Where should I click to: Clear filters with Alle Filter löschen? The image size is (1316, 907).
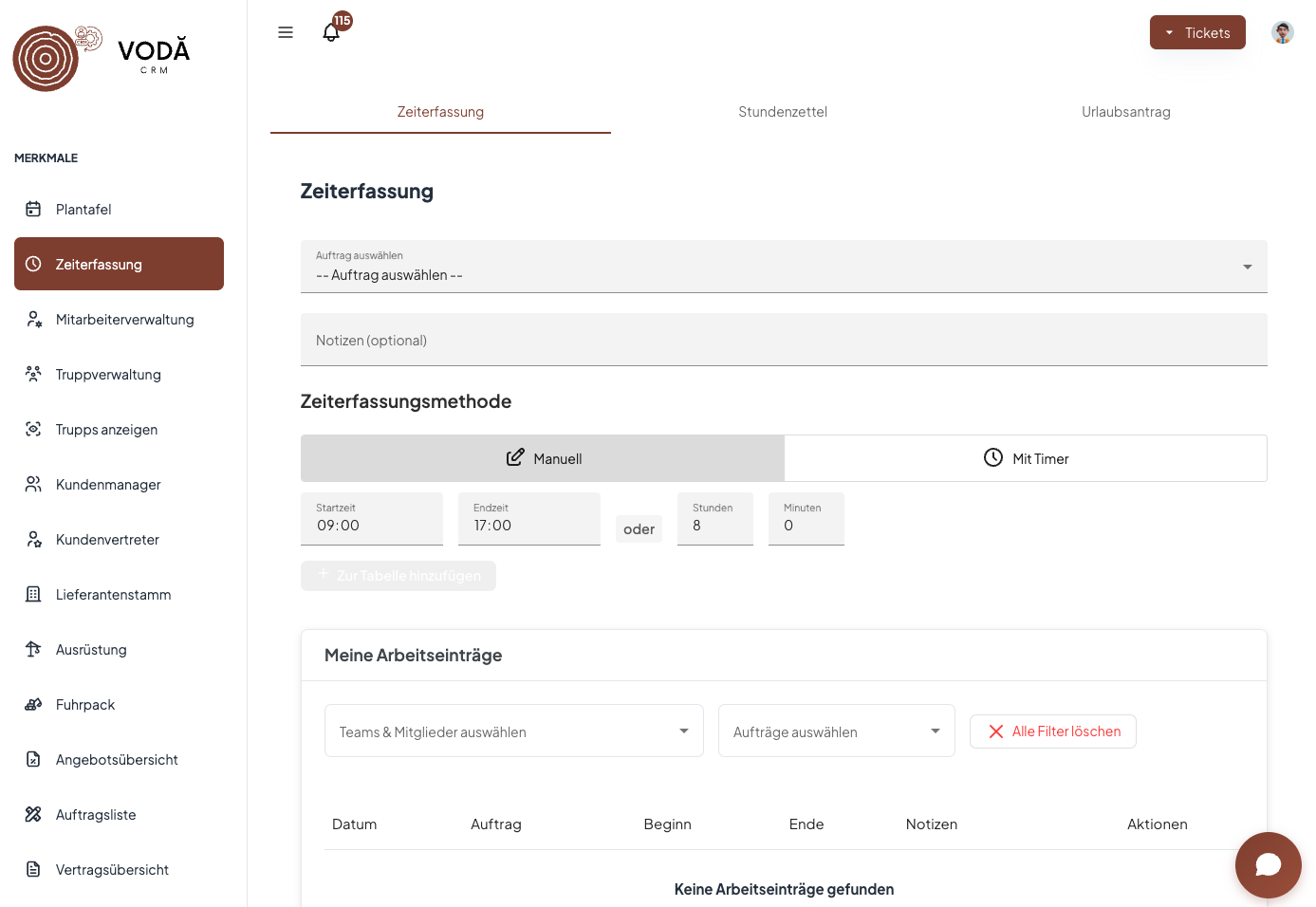pos(1053,731)
